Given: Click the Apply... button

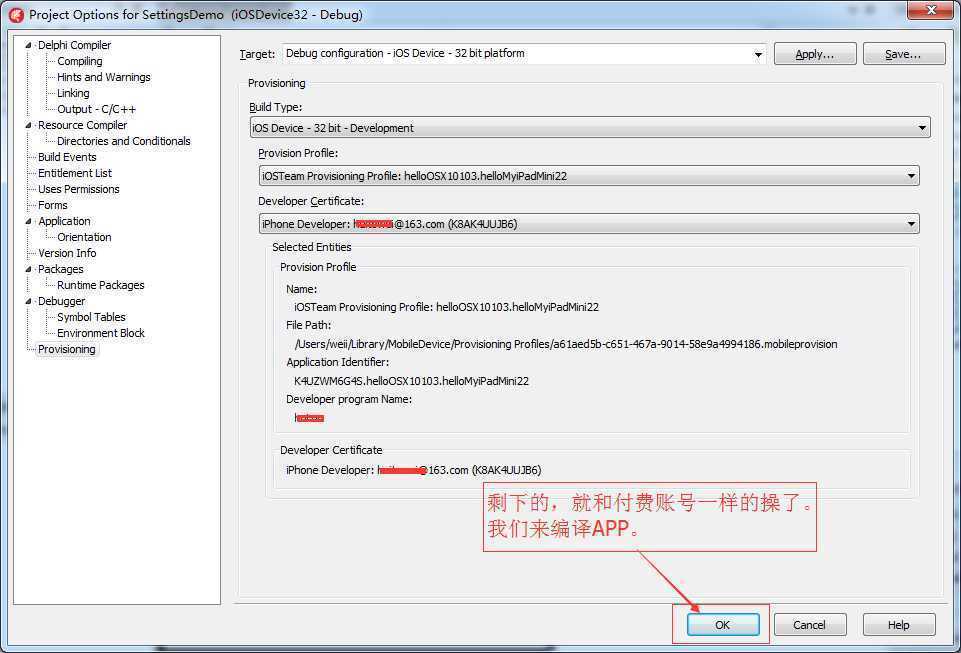Looking at the screenshot, I should [x=815, y=54].
